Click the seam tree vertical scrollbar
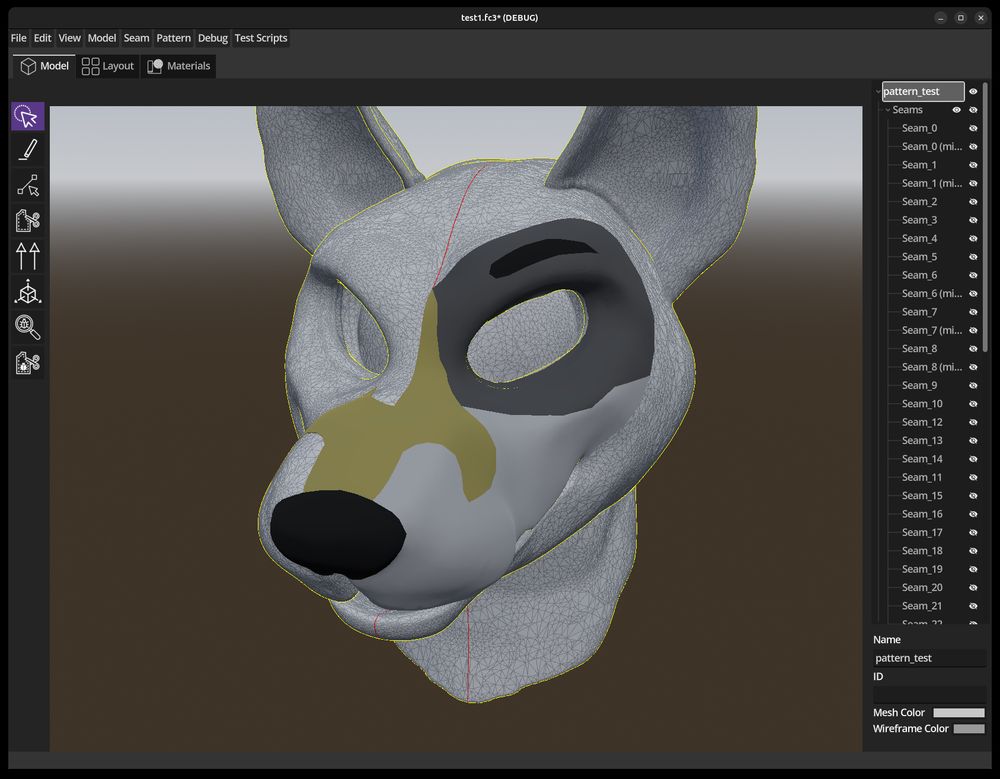1000x779 pixels. [x=986, y=217]
